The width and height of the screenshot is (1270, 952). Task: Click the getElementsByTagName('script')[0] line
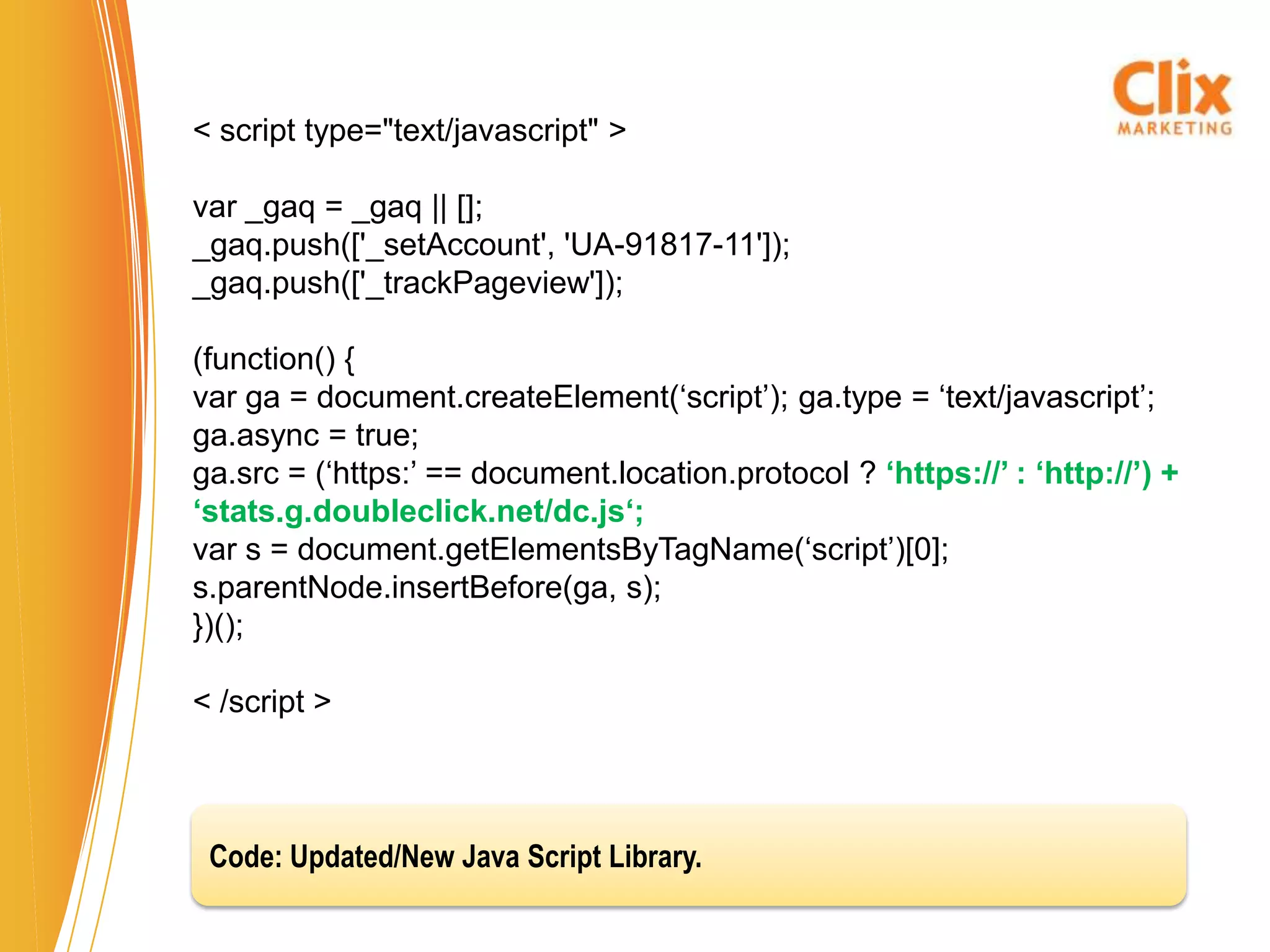pos(571,550)
